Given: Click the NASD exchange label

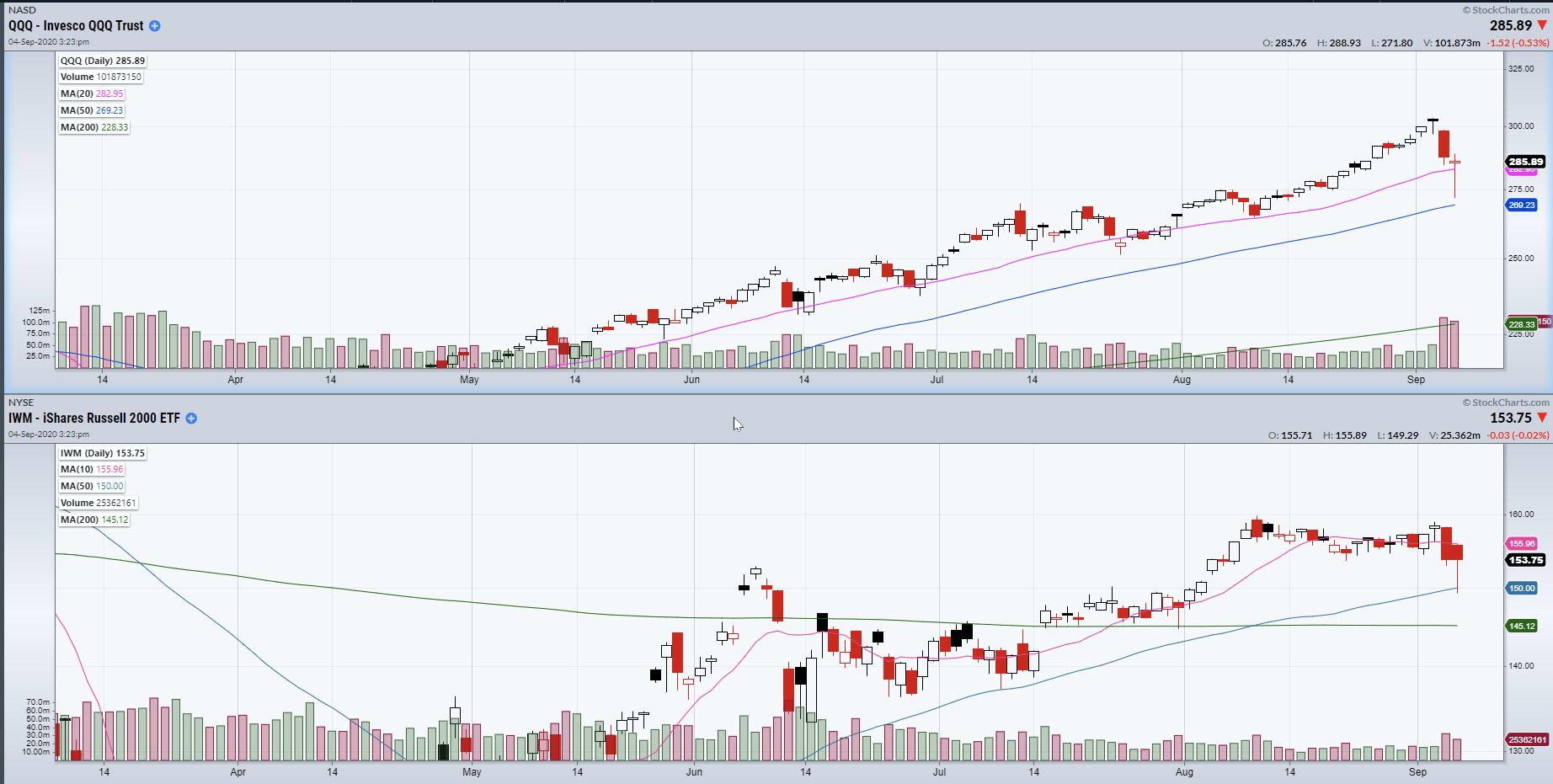Looking at the screenshot, I should click(22, 10).
